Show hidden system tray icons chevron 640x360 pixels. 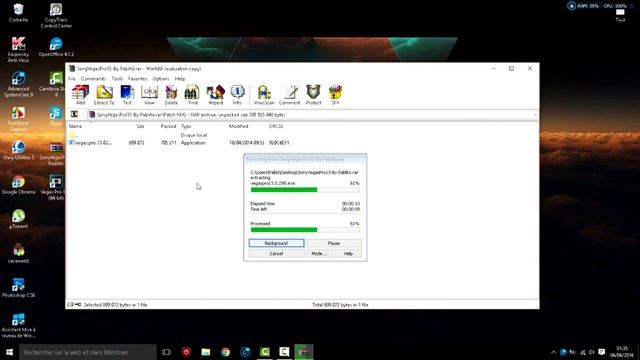click(x=553, y=352)
